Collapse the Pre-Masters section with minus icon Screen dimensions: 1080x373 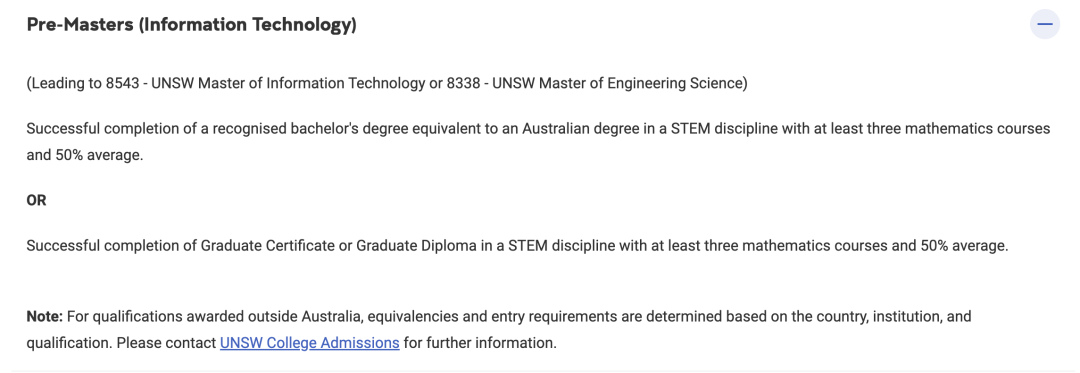coord(1045,25)
